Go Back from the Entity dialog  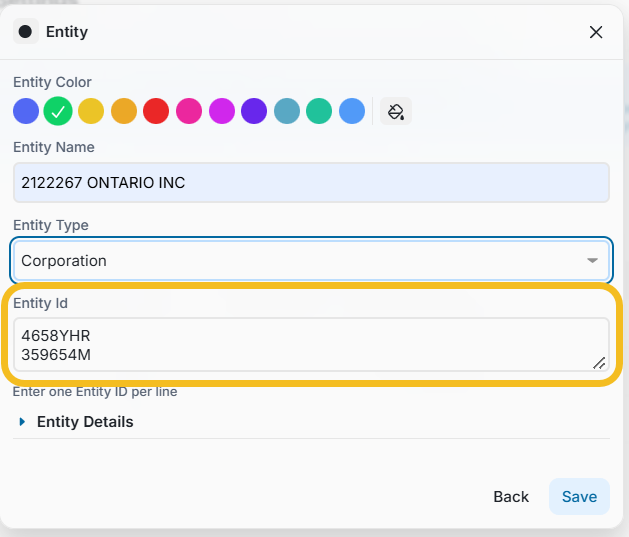pos(511,496)
